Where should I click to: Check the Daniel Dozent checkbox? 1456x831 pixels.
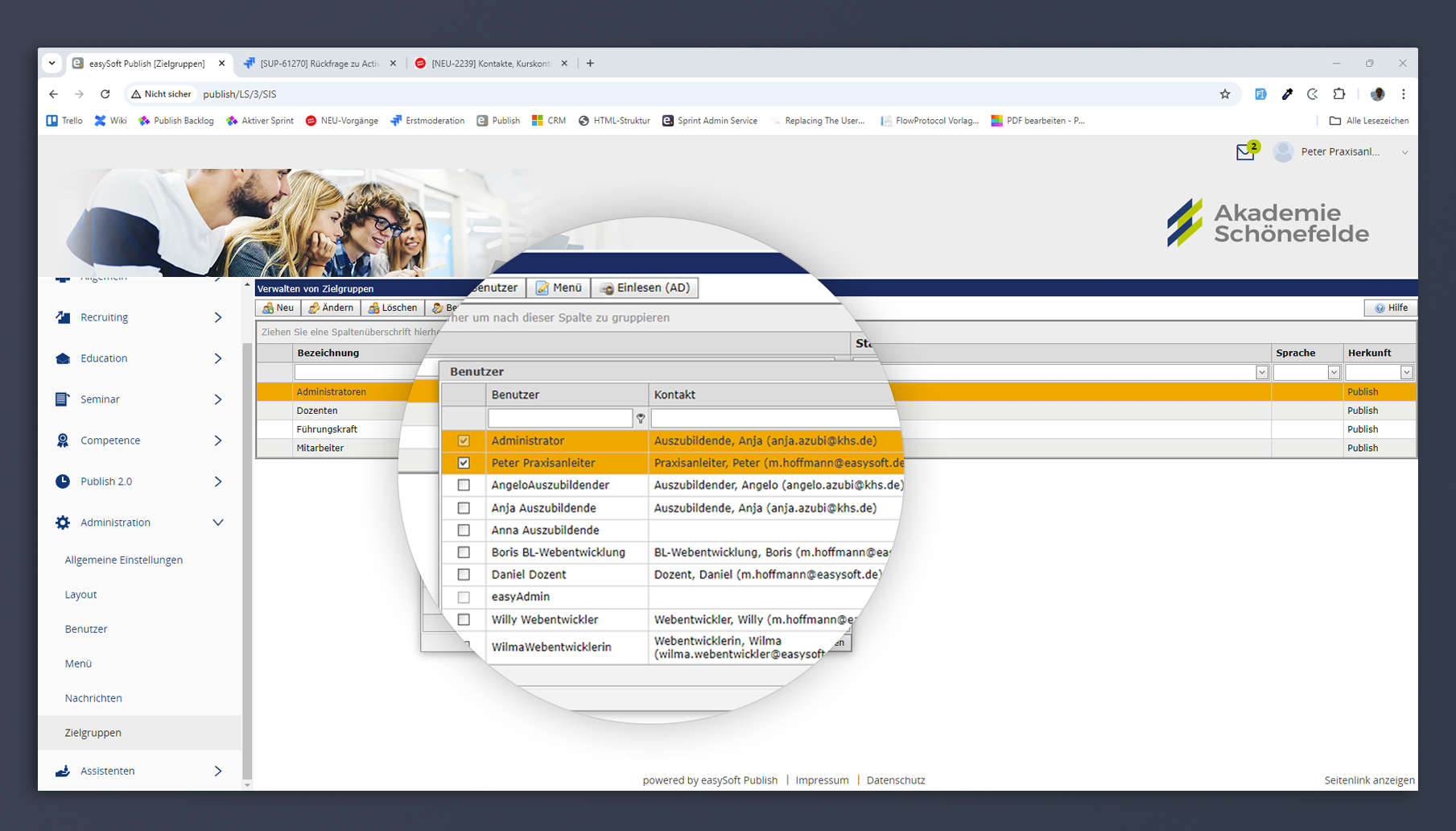464,574
